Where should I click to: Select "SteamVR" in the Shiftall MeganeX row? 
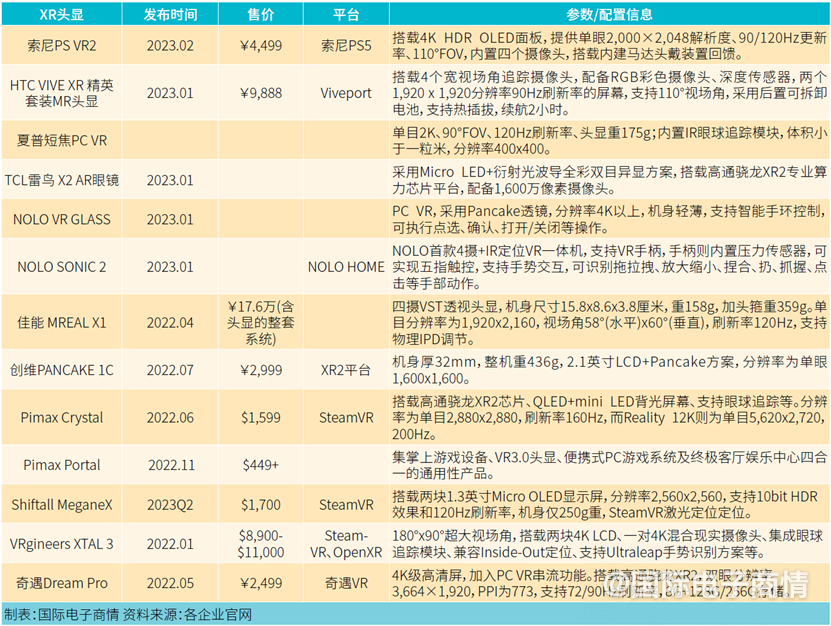346,505
